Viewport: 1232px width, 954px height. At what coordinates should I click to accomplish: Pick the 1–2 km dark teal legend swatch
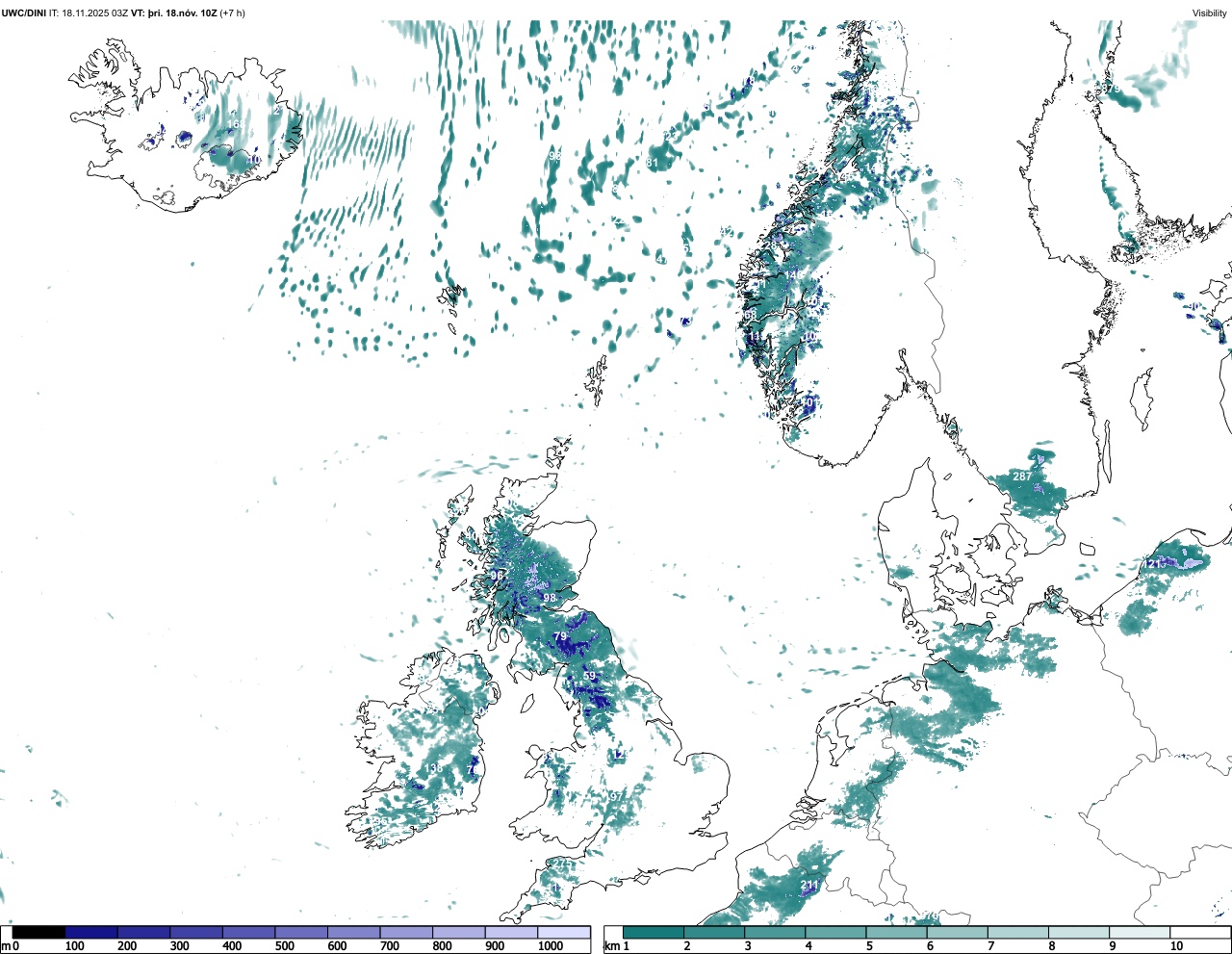pos(654,932)
